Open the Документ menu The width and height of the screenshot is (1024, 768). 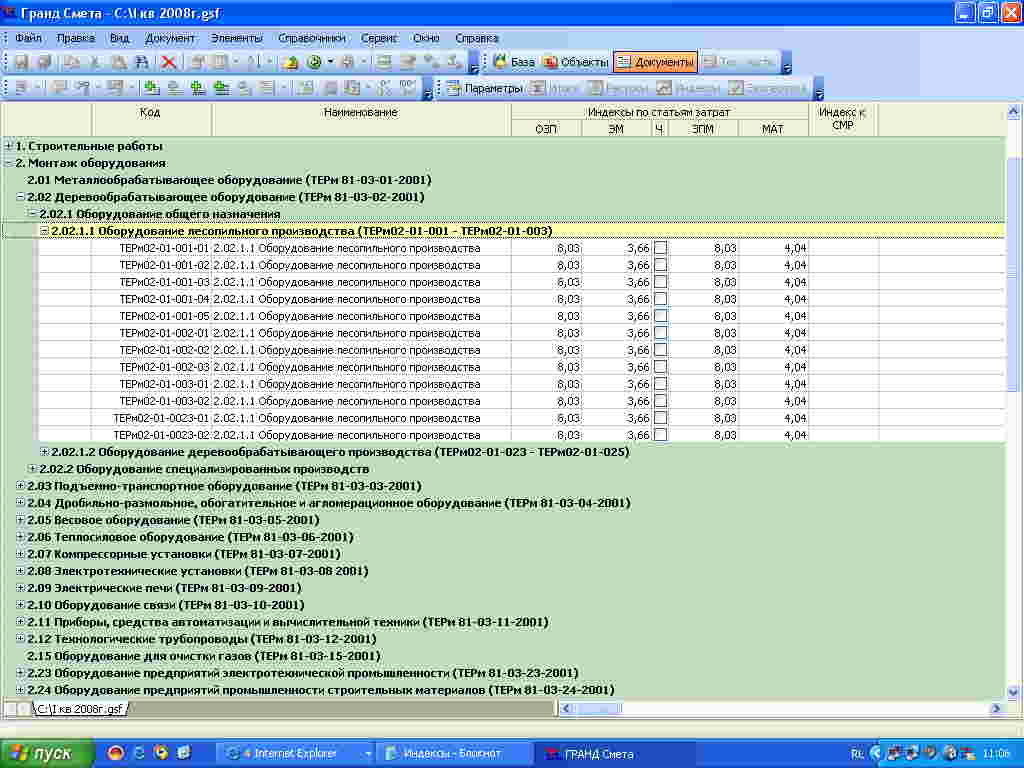pos(170,38)
